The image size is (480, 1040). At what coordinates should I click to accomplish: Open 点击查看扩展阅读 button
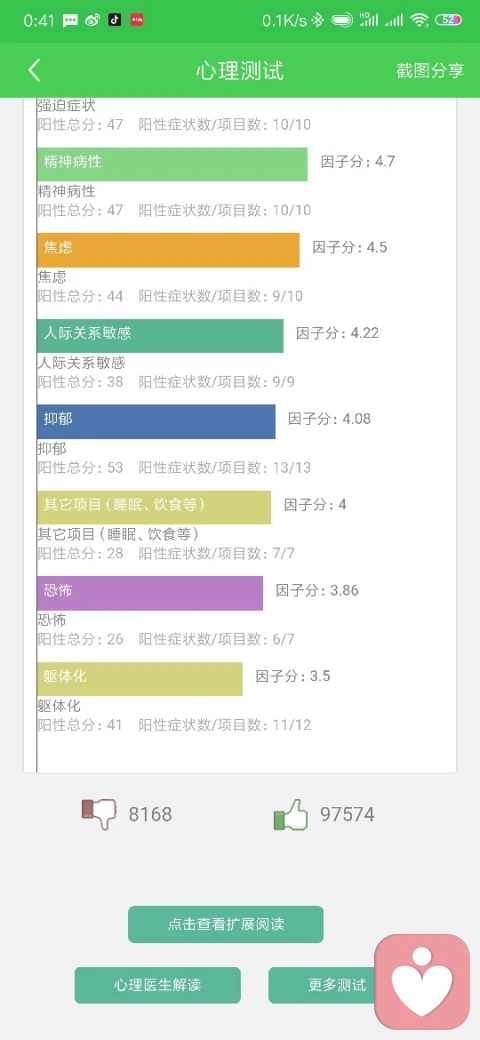point(225,924)
